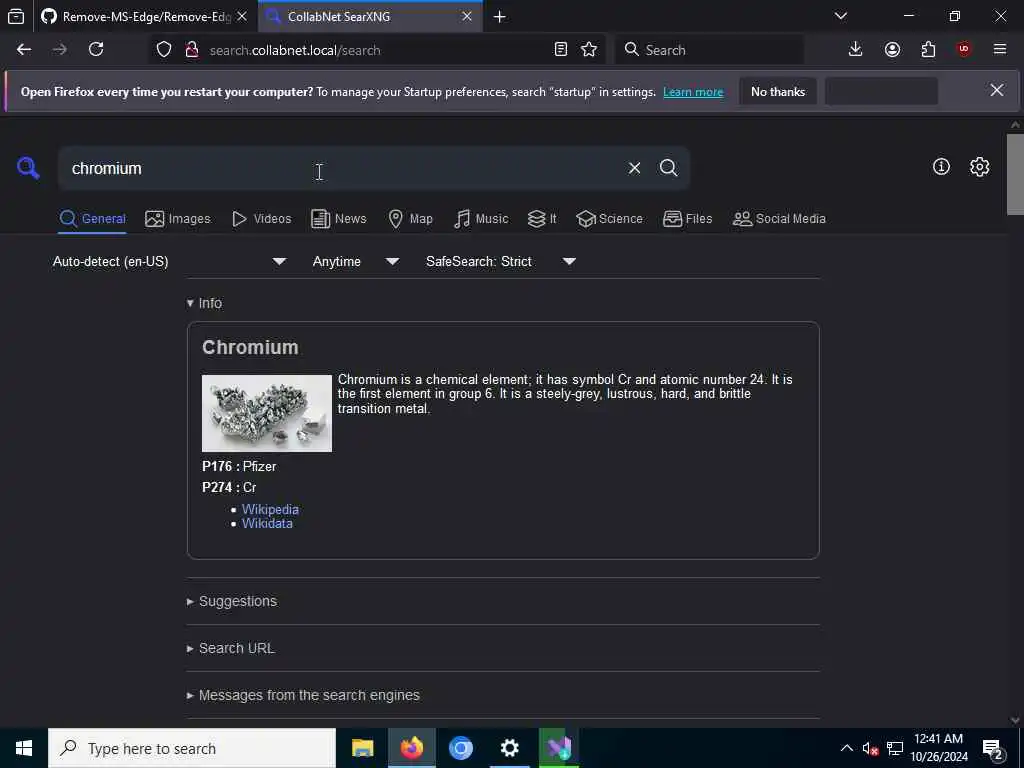The height and width of the screenshot is (768, 1024).
Task: Select the Social Media category
Action: point(779,219)
